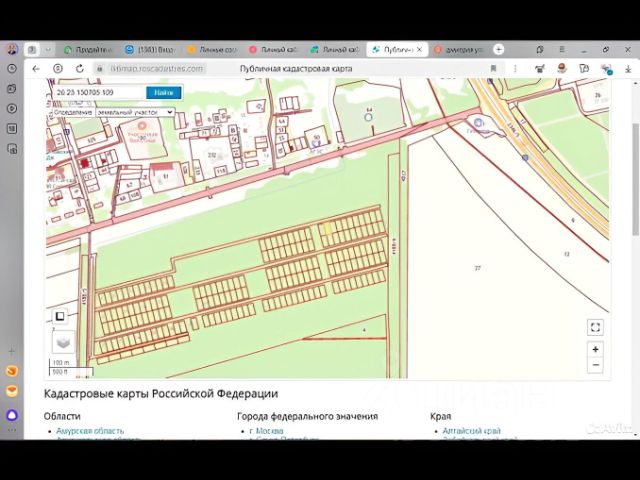The width and height of the screenshot is (640, 480).
Task: Click parcel number 27 on the map
Action: pos(478,268)
